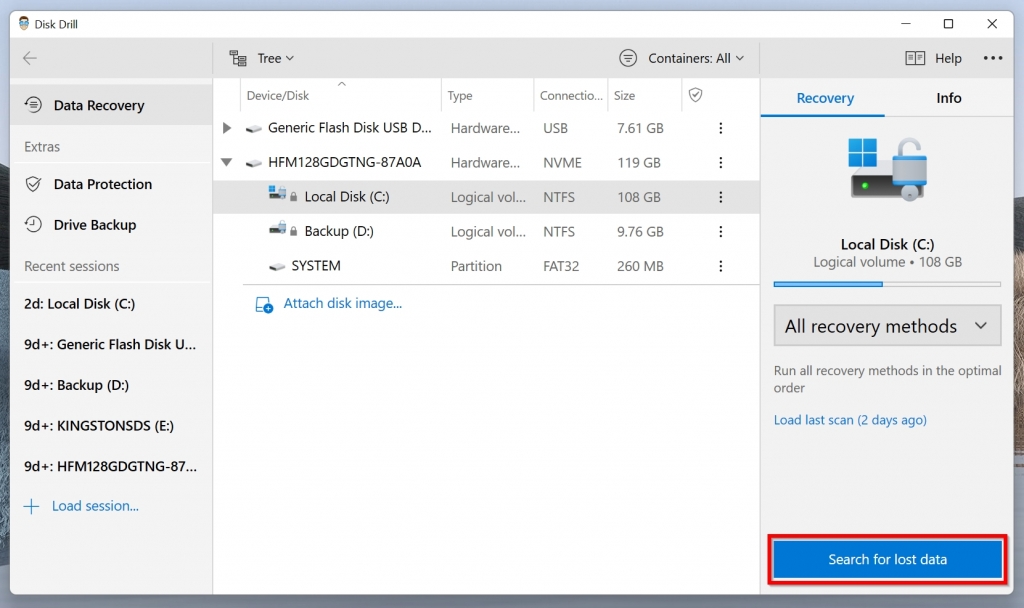The image size is (1024, 608).
Task: Click the large locked Windows drive illustration
Action: tap(888, 168)
